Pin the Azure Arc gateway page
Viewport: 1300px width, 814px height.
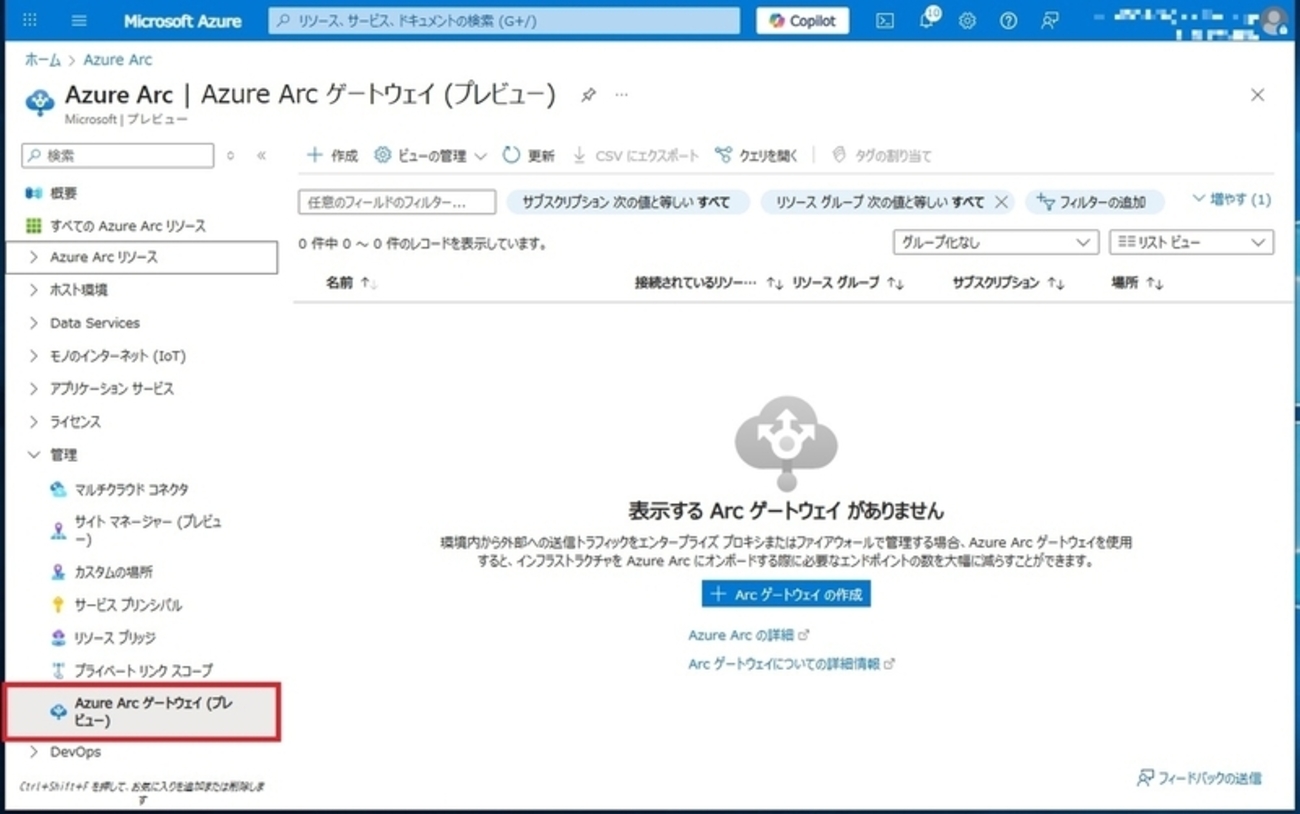click(588, 95)
